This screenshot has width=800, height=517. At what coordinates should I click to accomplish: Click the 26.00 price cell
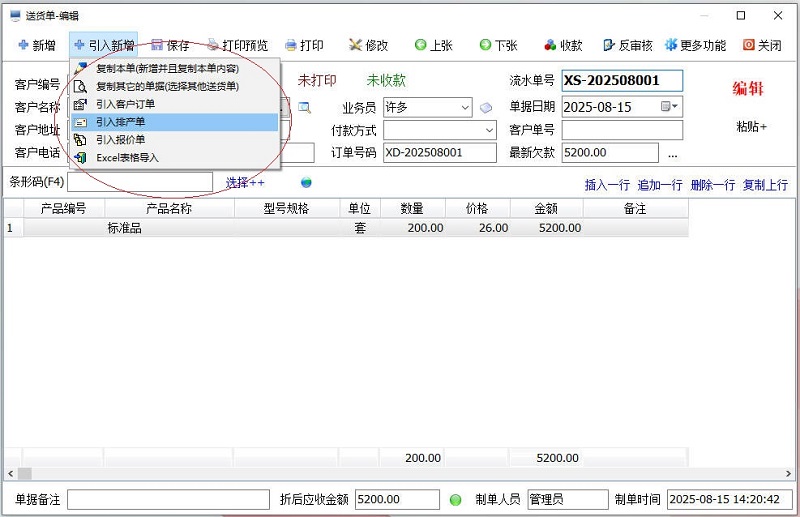(x=478, y=228)
